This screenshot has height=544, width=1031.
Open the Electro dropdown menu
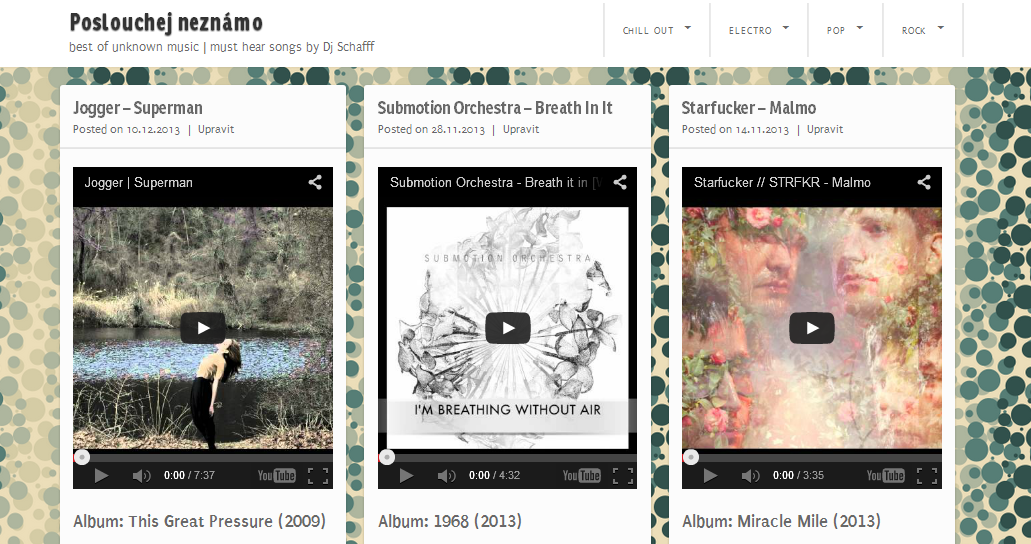click(759, 30)
